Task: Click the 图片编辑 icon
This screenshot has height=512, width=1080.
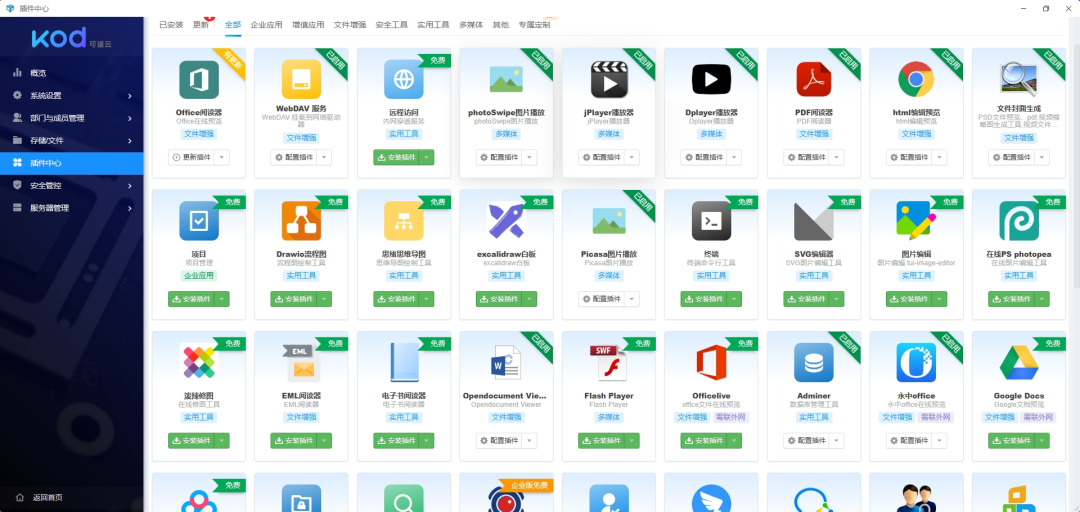Action: (916, 221)
